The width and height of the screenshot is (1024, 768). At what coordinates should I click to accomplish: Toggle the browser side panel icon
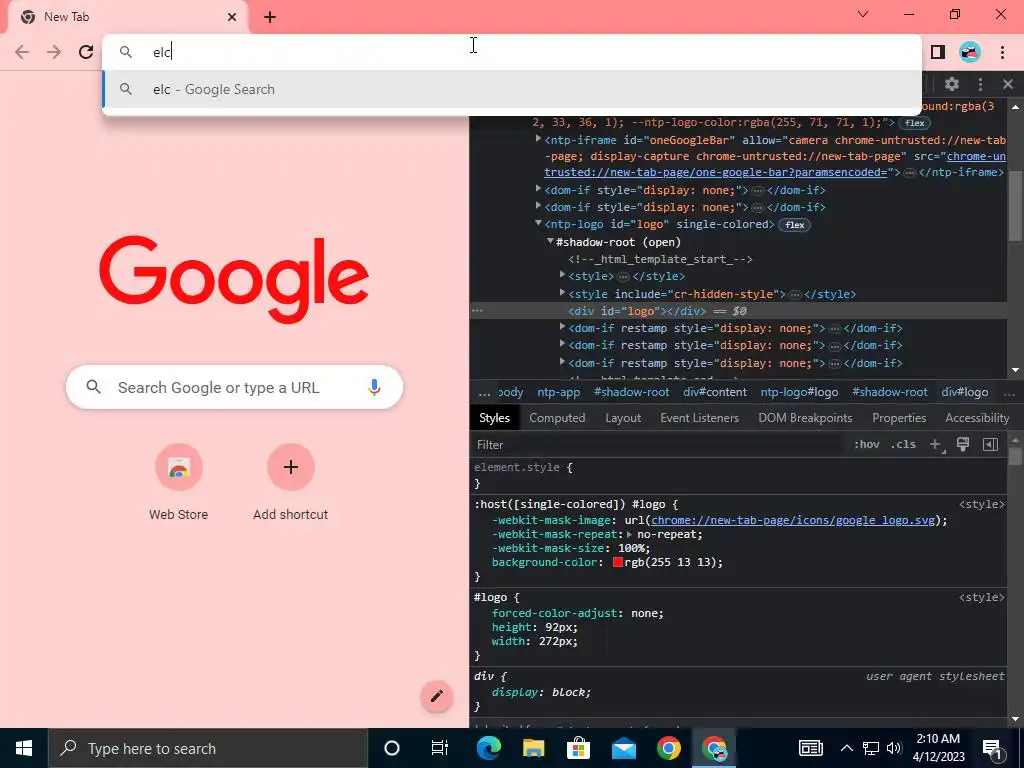point(938,52)
